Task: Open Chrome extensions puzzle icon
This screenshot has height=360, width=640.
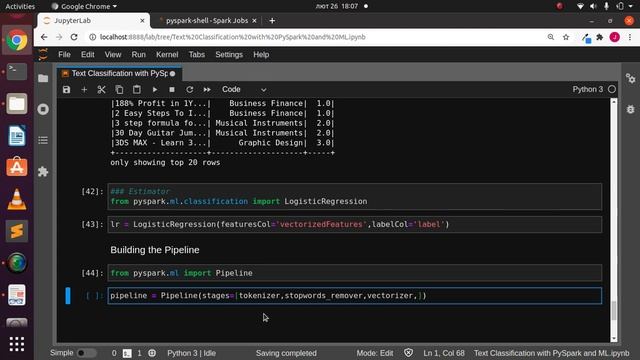Action: pos(600,37)
